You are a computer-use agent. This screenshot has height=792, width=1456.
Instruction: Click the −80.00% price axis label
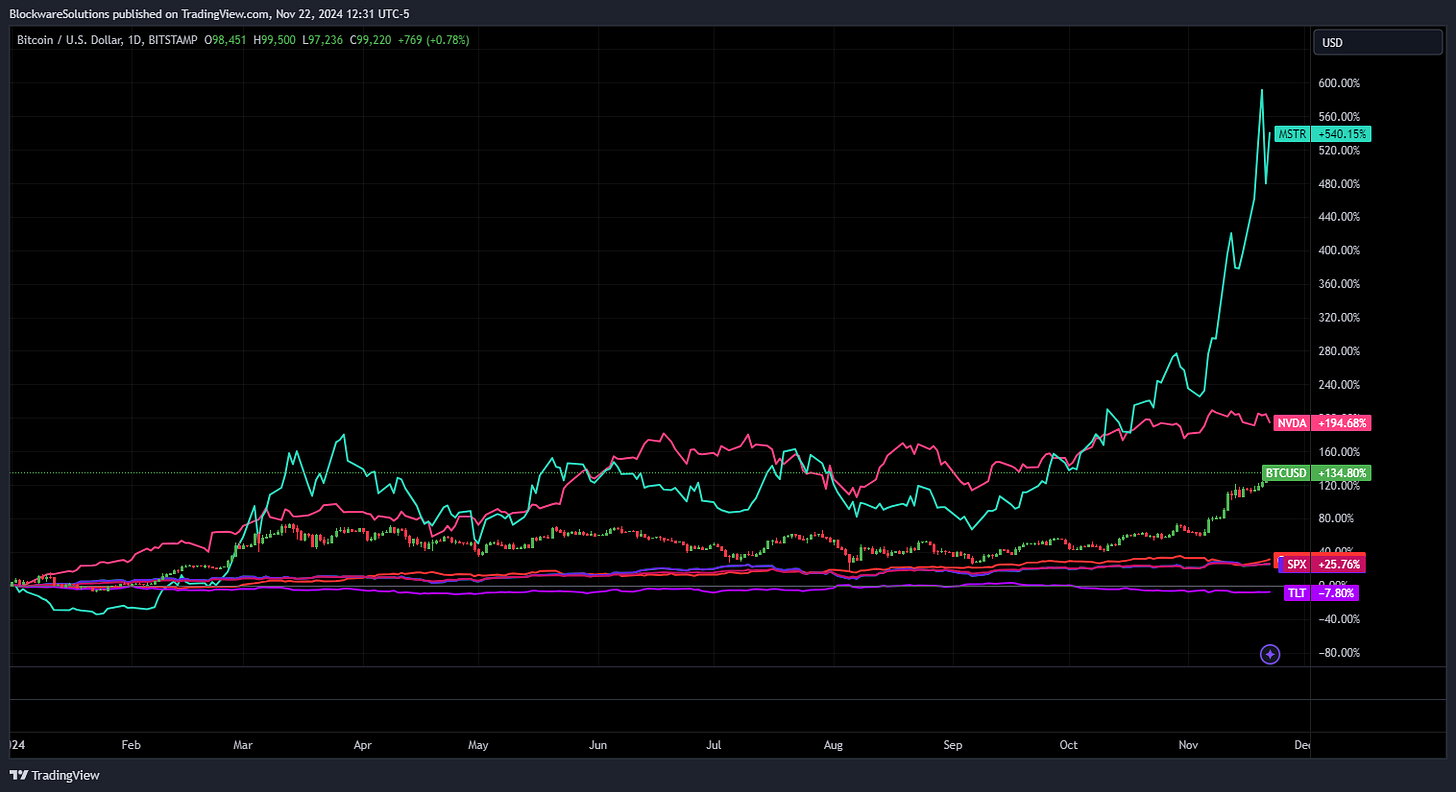(1340, 653)
